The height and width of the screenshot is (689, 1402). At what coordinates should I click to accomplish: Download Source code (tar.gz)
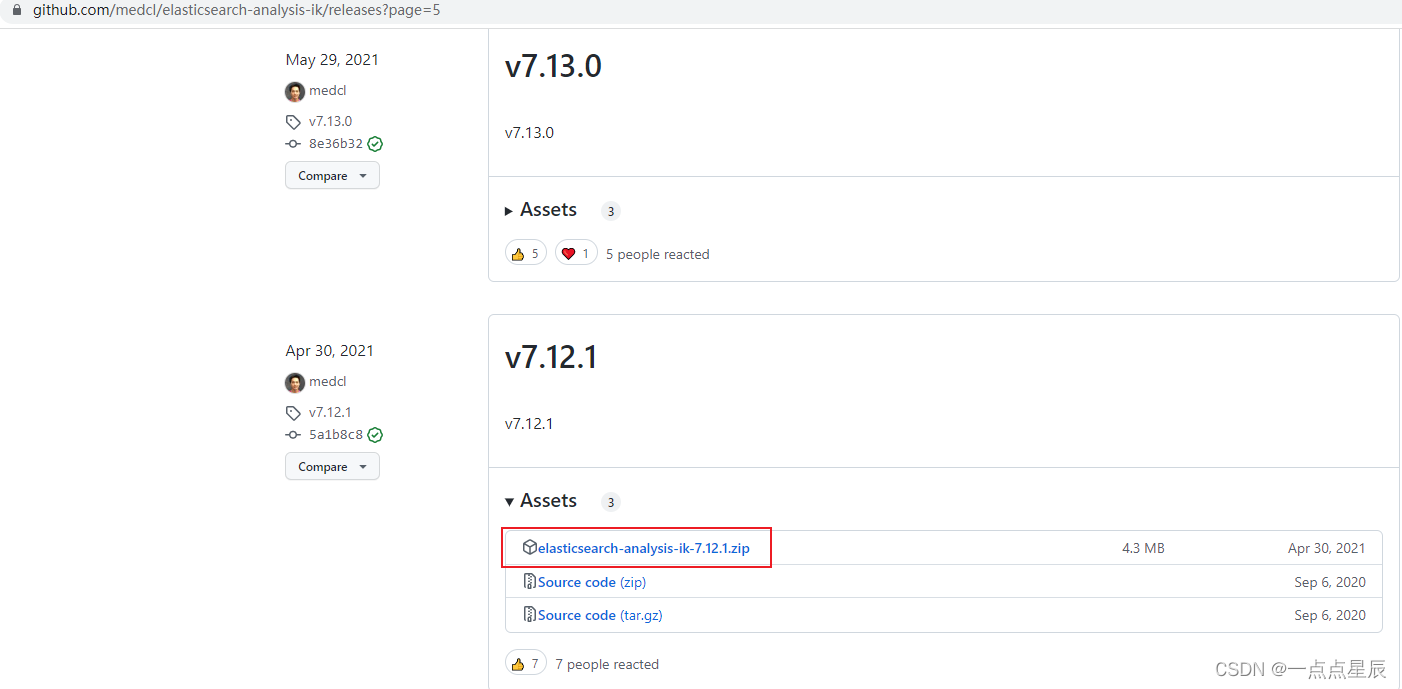[600, 615]
